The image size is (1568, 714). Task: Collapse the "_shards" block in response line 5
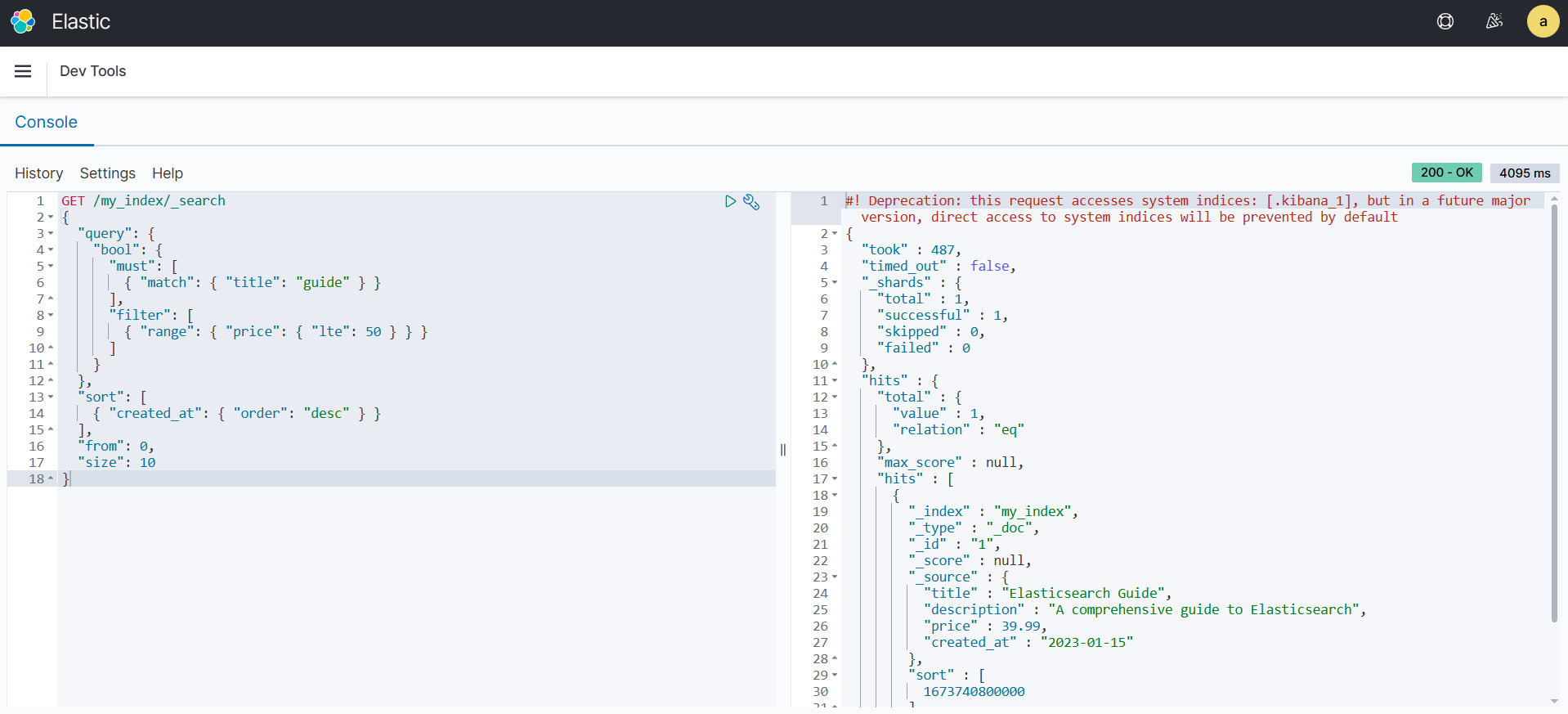tap(835, 283)
